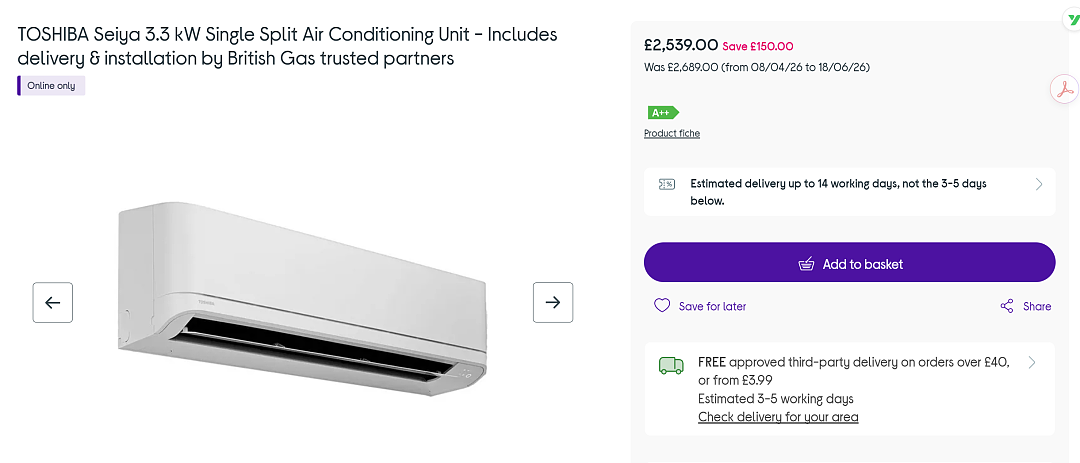The image size is (1080, 463).
Task: Click the green delivery van icon
Action: [671, 365]
